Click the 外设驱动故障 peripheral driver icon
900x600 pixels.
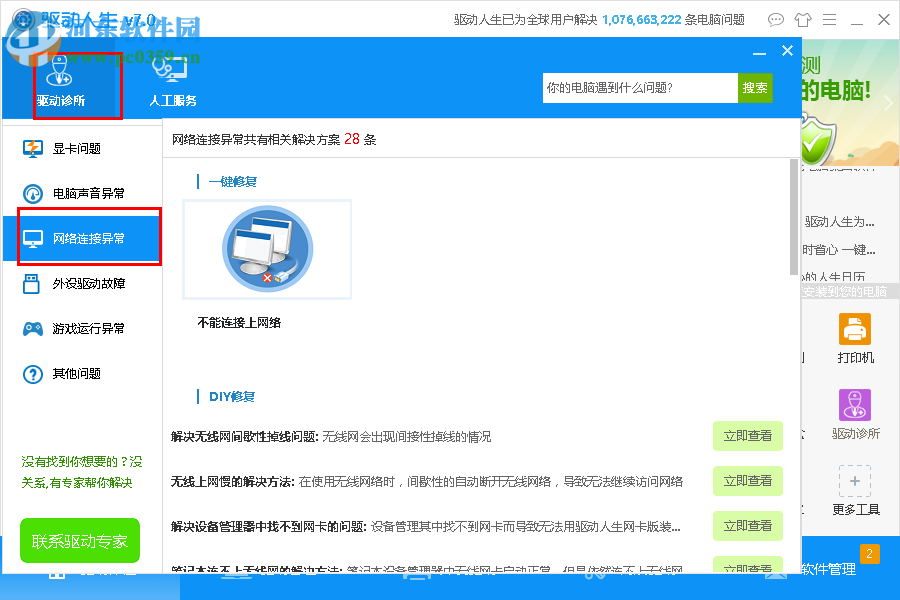click(x=30, y=283)
